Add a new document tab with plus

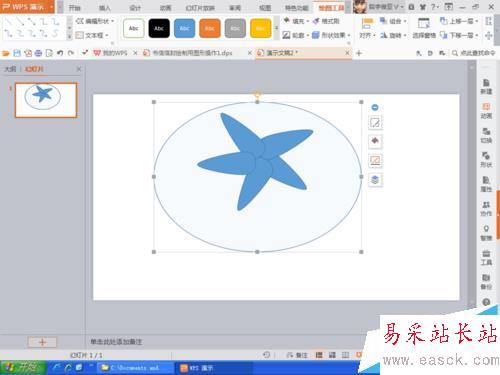359,53
